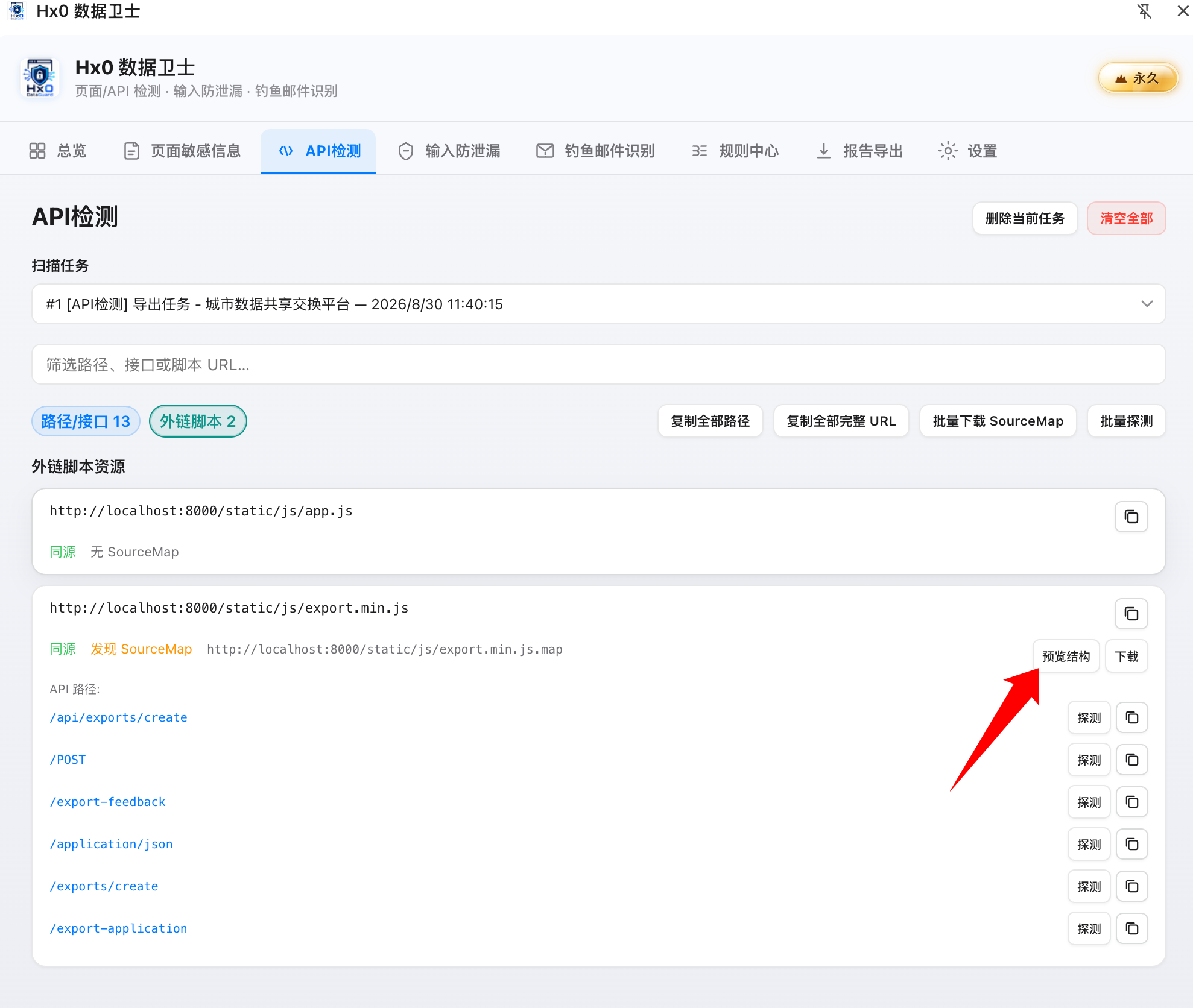Expand SourceMap with 预览结构 button
This screenshot has width=1193, height=1008.
click(1066, 656)
